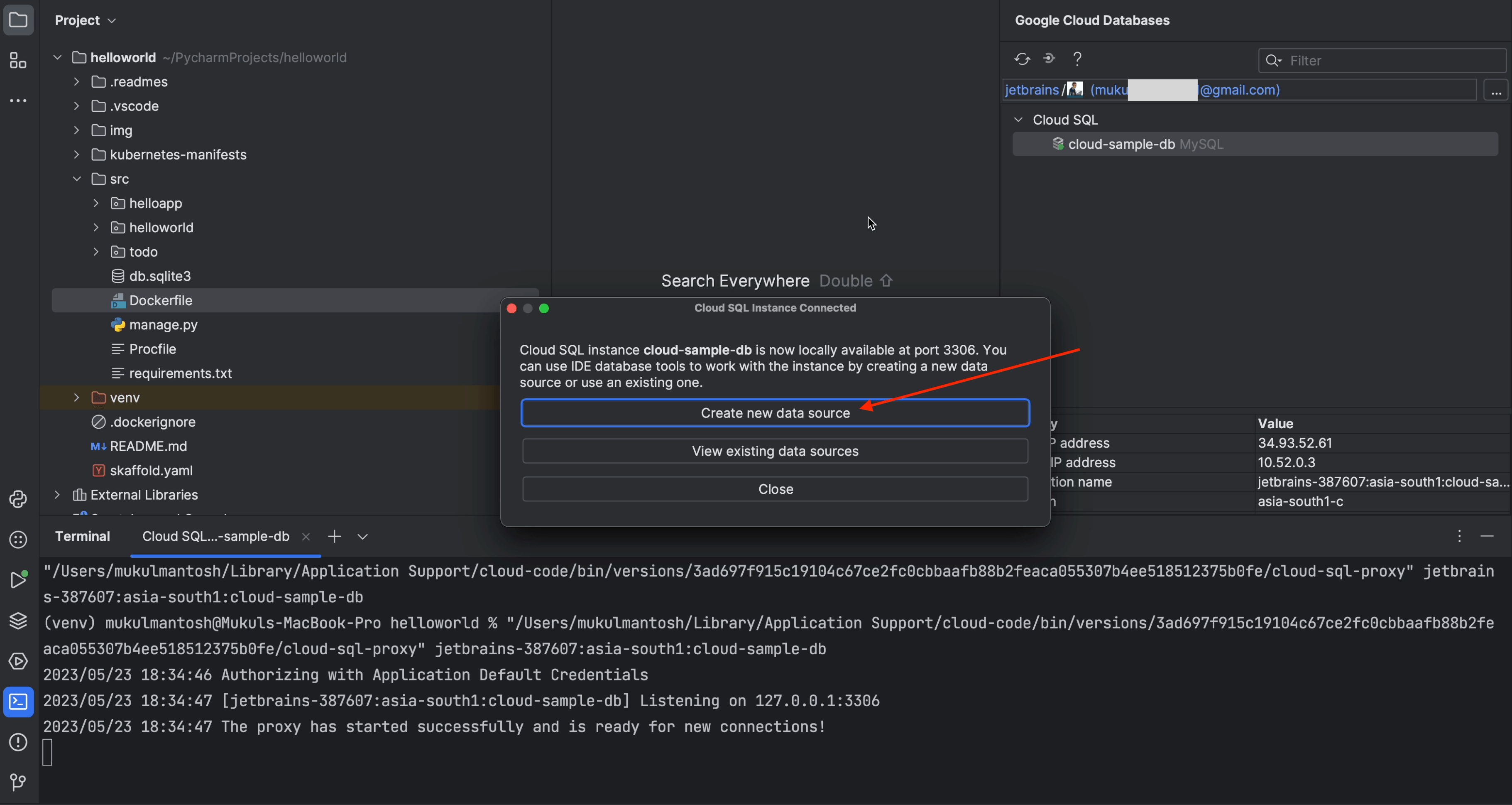Screen dimensions: 1512x805
Task: Switch to the Cloud SQL sample-db tab
Action: pos(215,537)
